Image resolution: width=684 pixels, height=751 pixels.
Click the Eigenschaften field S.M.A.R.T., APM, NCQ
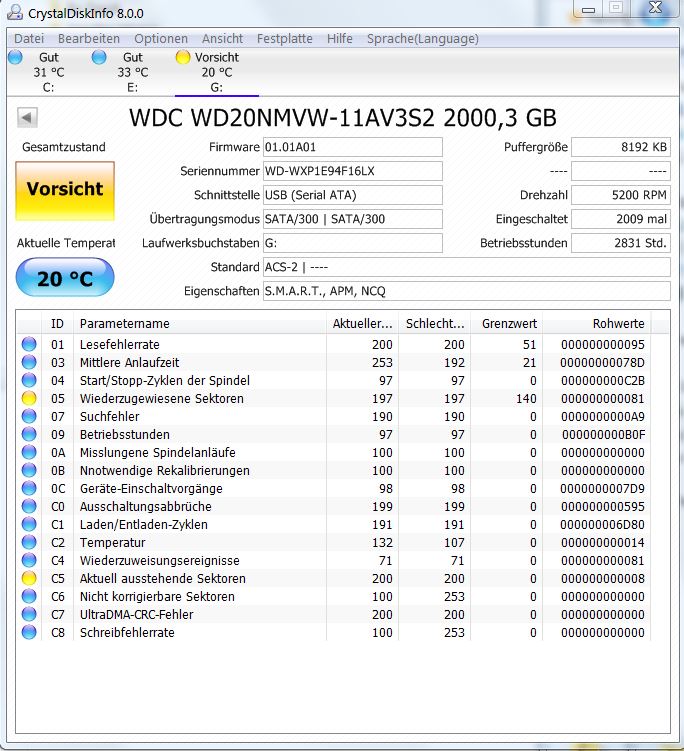click(x=467, y=291)
